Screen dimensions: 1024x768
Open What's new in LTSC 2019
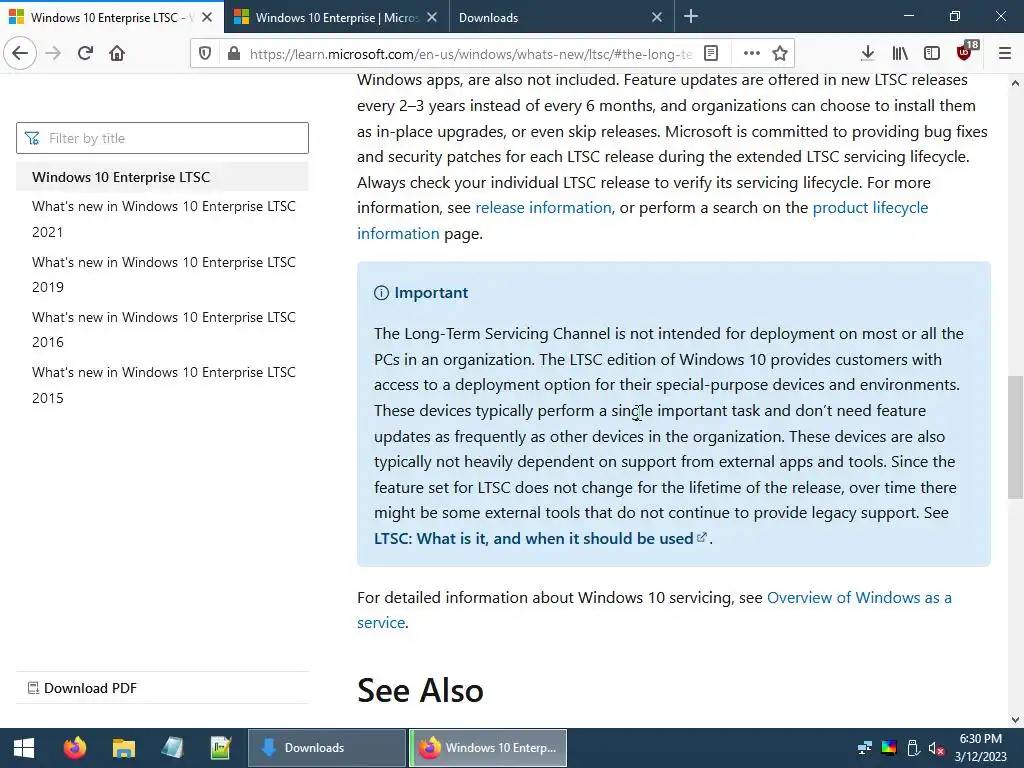163,274
